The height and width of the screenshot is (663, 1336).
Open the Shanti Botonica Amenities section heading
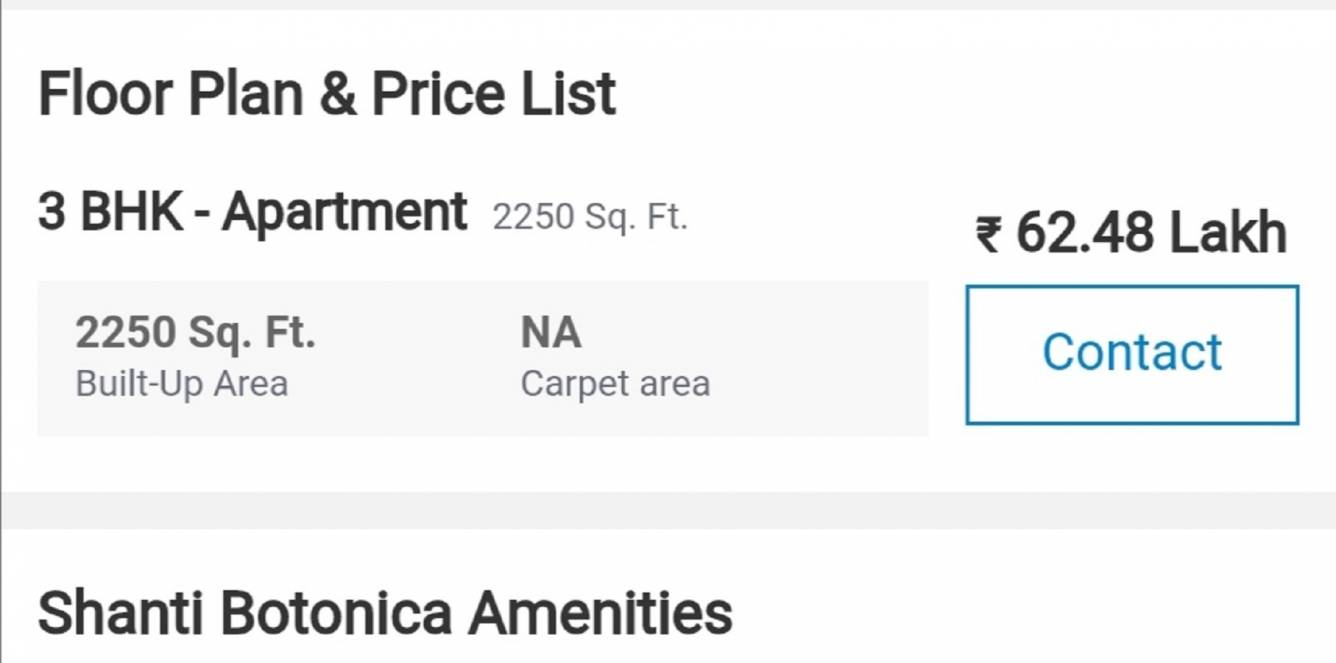[385, 612]
